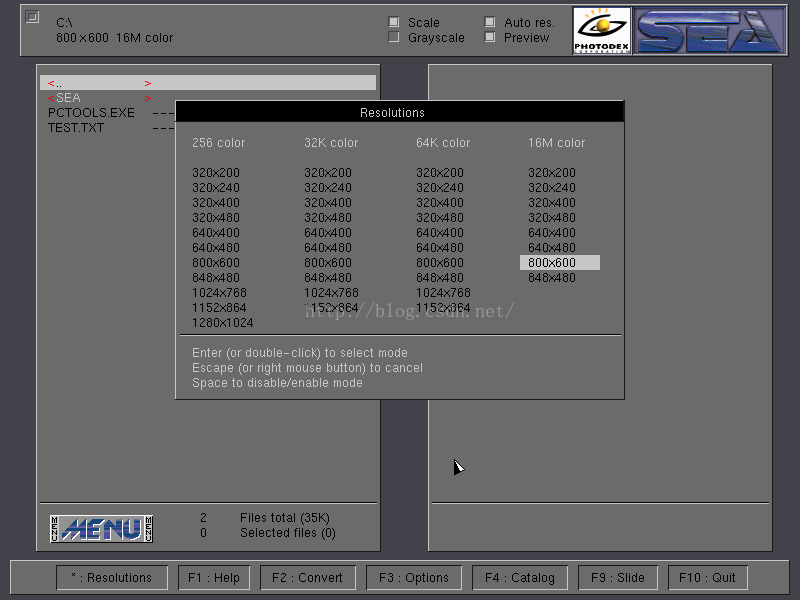
Task: Click the 800x600 16M color status text
Action: point(115,38)
